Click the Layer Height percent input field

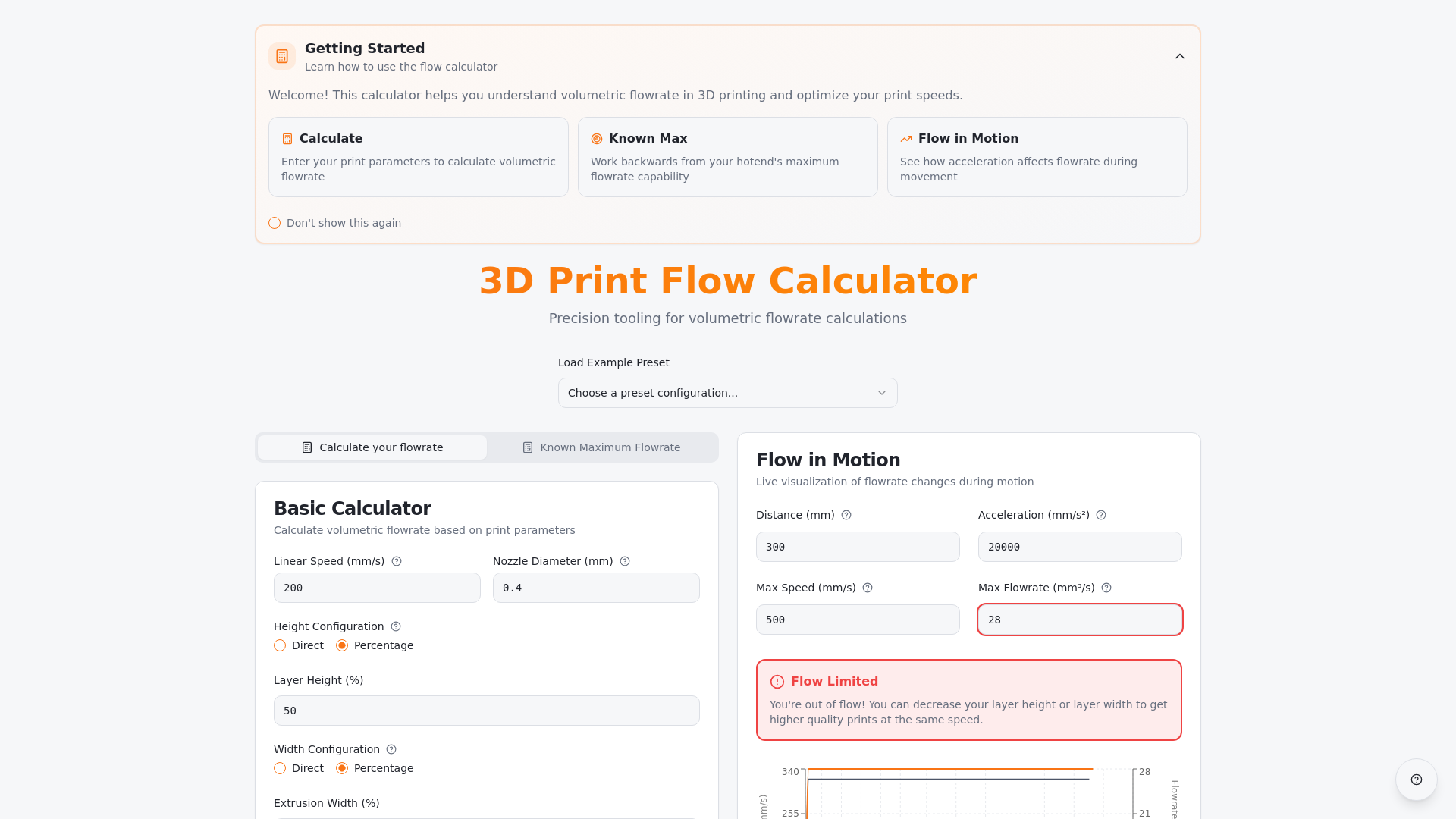tap(486, 711)
